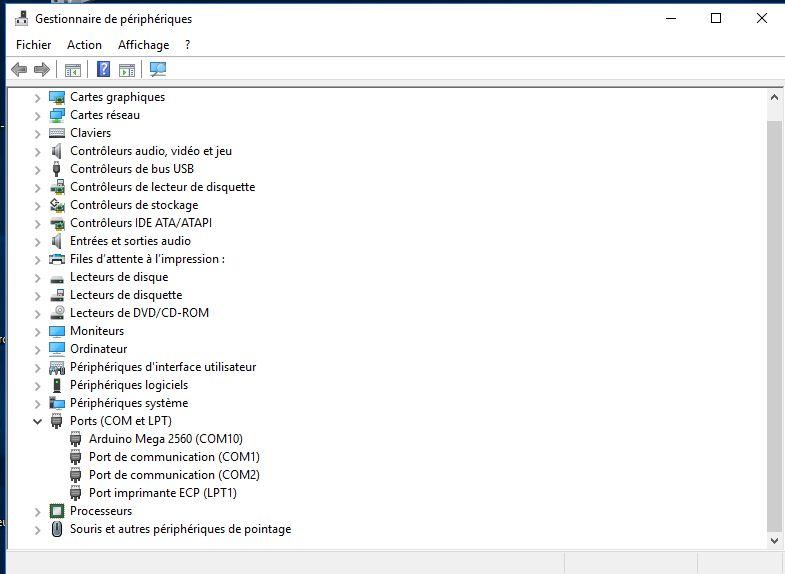Click the scrollbar down arrow

(x=774, y=540)
